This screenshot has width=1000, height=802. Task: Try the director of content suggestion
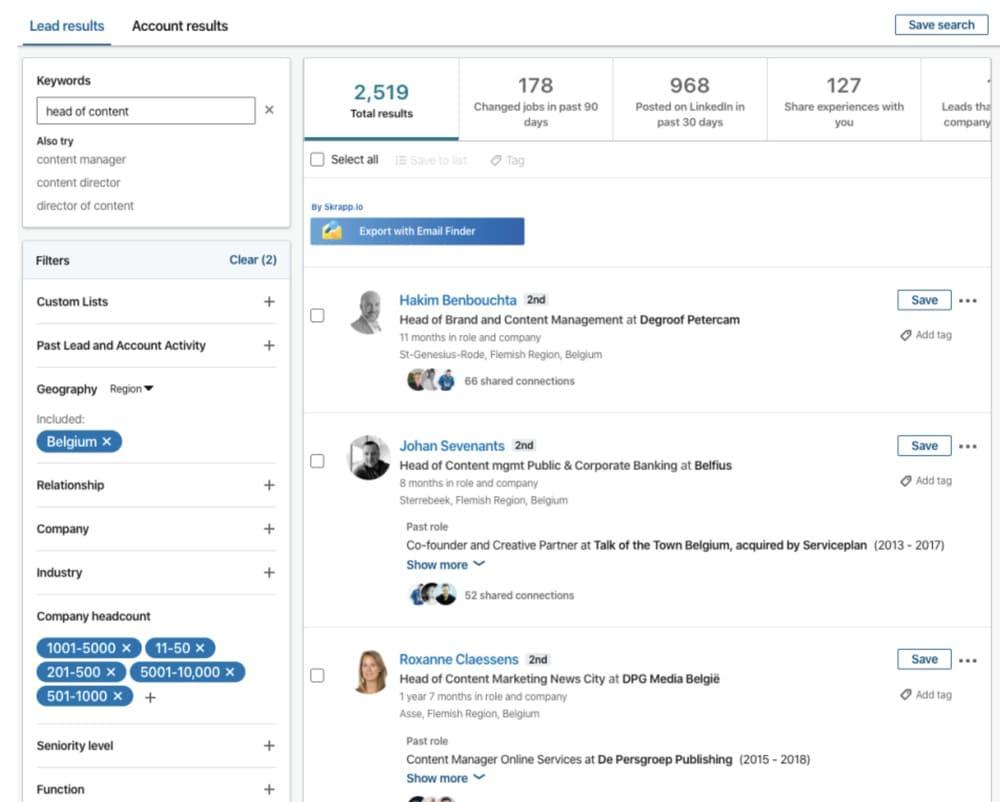tap(85, 206)
